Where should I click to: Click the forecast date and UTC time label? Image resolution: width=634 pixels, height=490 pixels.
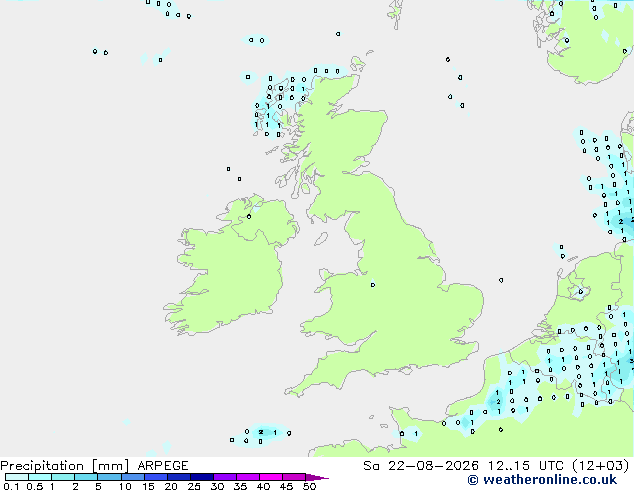[496, 466]
